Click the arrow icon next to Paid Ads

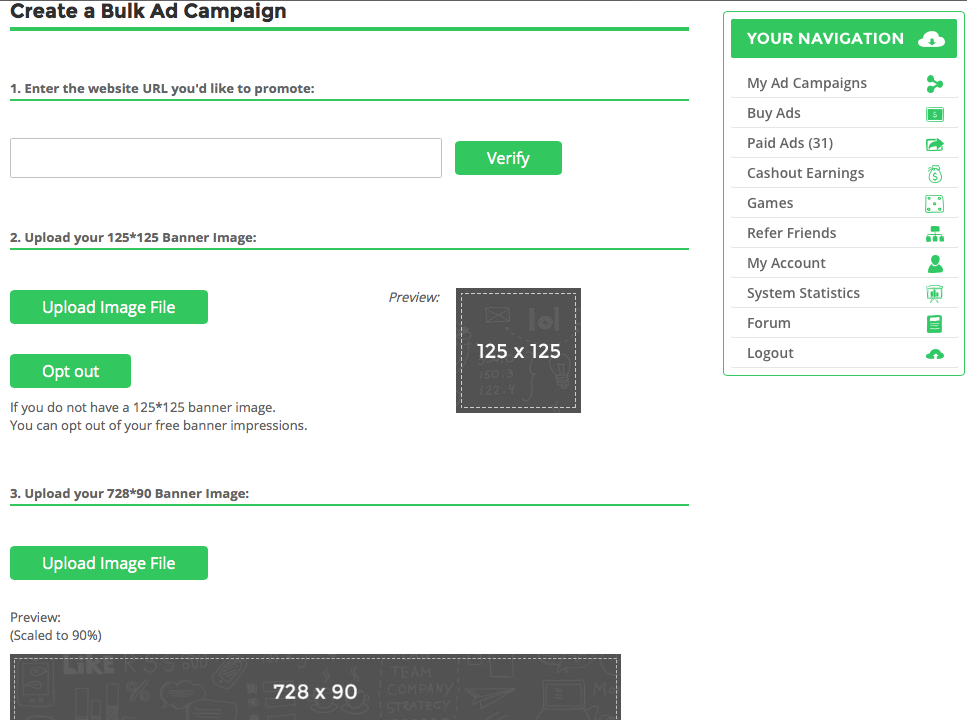point(934,144)
